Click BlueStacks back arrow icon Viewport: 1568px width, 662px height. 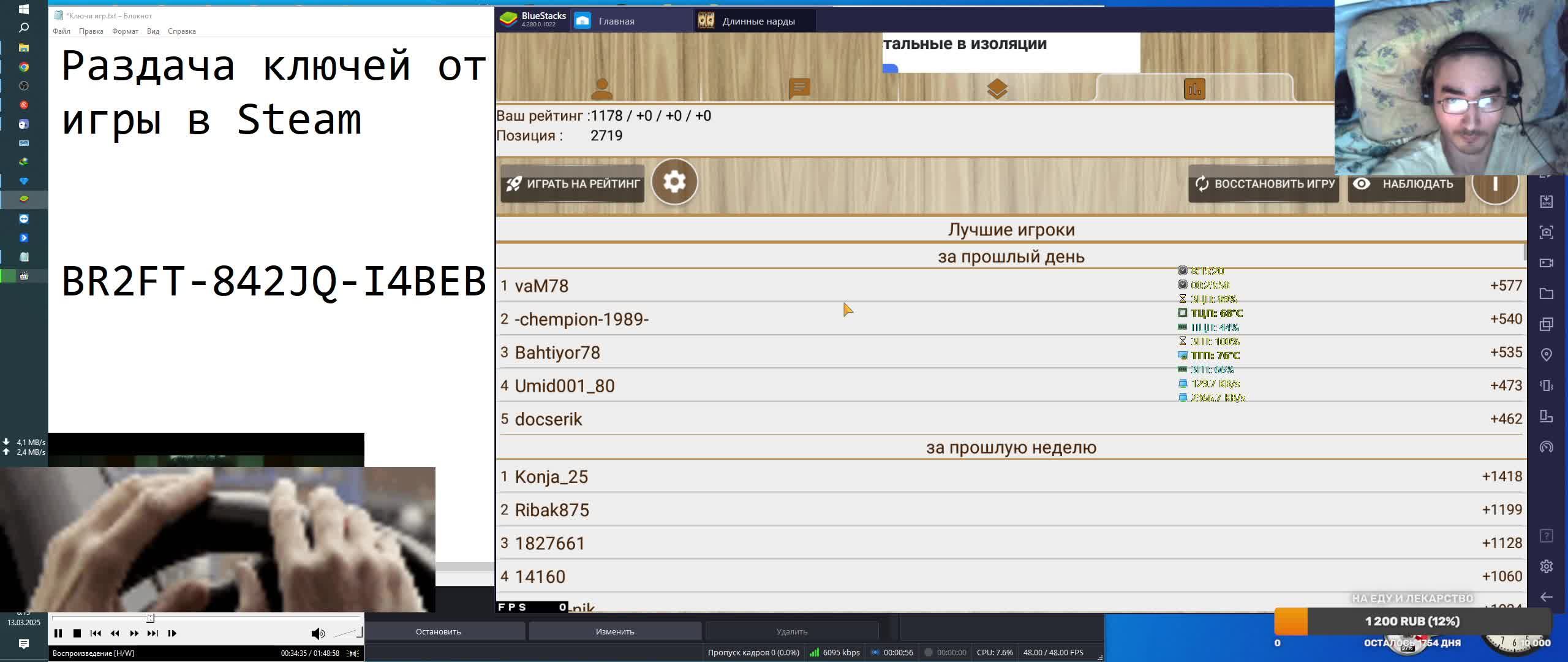pos(1547,597)
